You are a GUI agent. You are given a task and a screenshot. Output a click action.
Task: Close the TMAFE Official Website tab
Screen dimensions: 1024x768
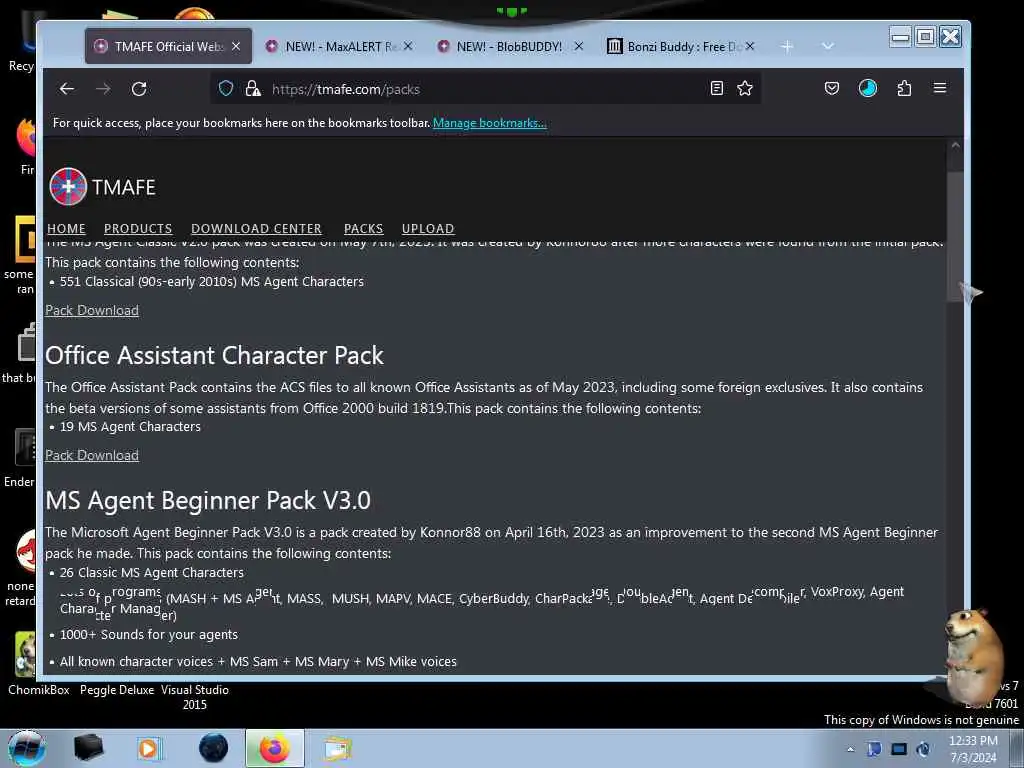click(x=236, y=46)
